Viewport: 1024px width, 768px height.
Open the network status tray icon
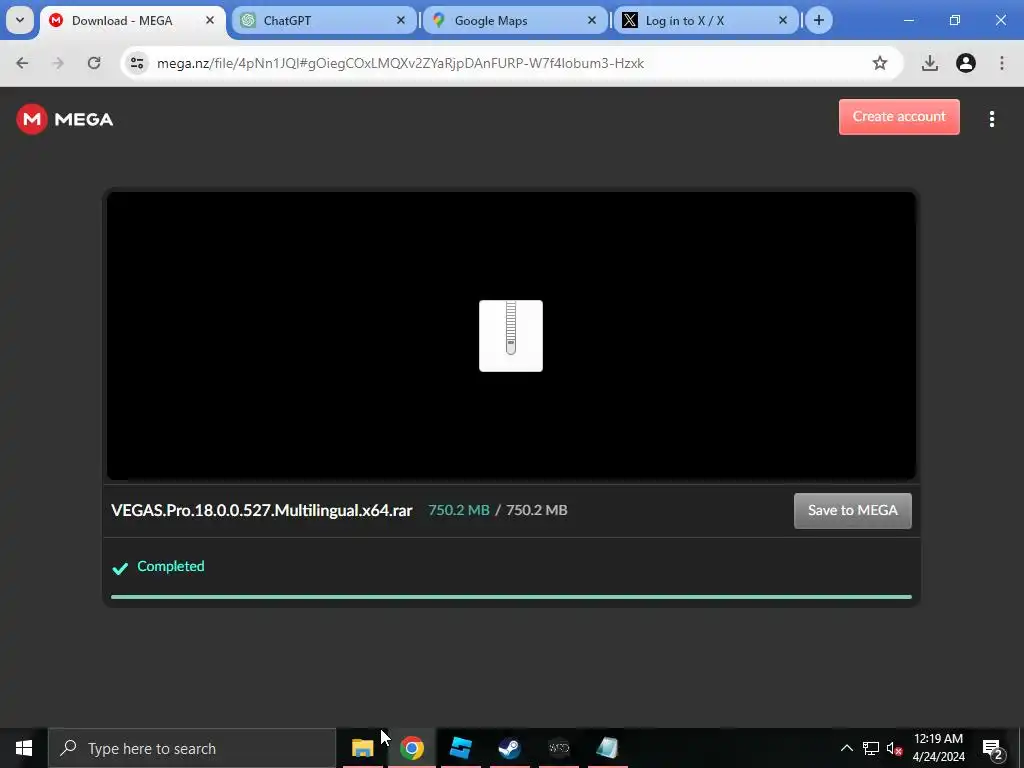point(871,748)
